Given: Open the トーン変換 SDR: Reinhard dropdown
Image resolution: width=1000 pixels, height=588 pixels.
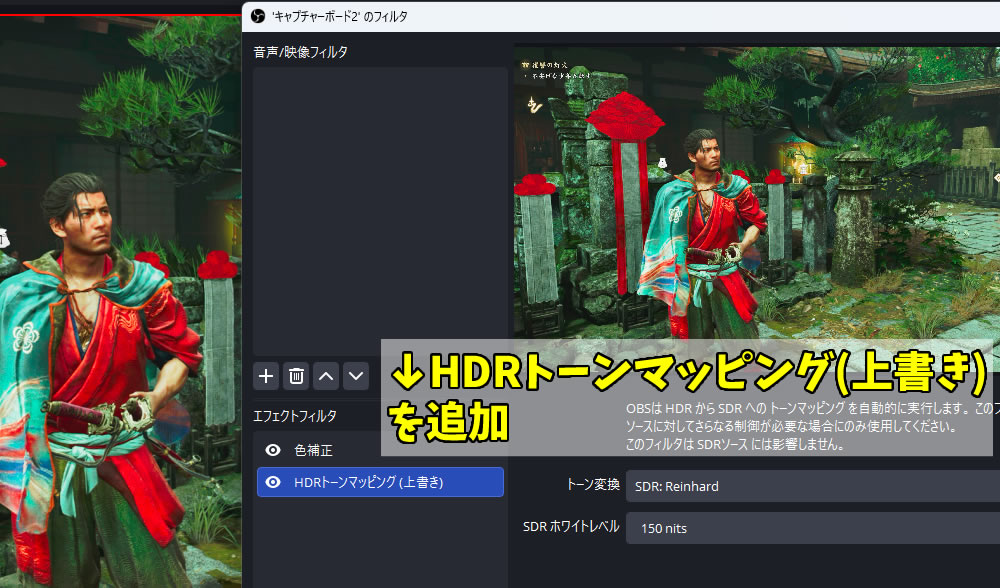Looking at the screenshot, I should [812, 486].
